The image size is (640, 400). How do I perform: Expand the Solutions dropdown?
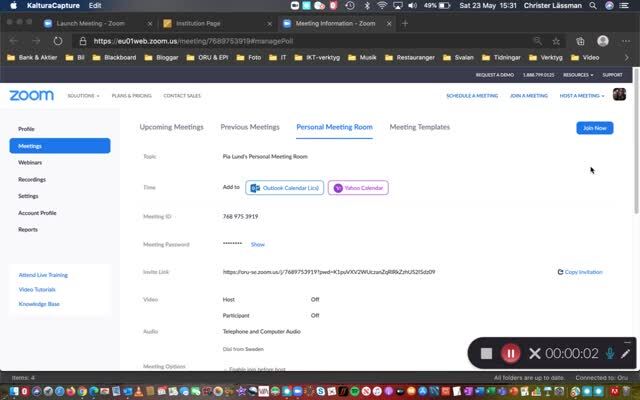[x=83, y=96]
